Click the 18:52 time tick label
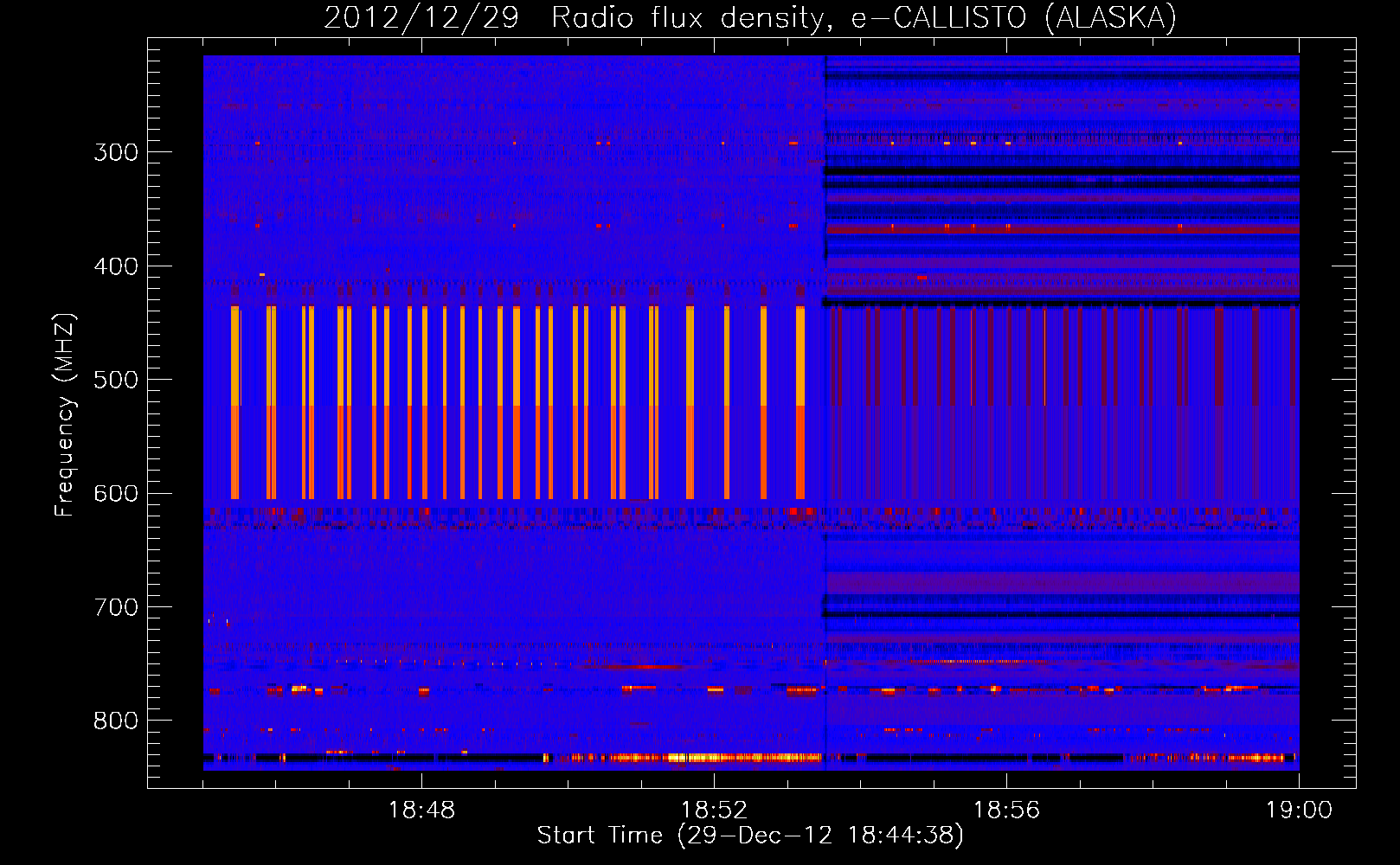 click(x=714, y=811)
